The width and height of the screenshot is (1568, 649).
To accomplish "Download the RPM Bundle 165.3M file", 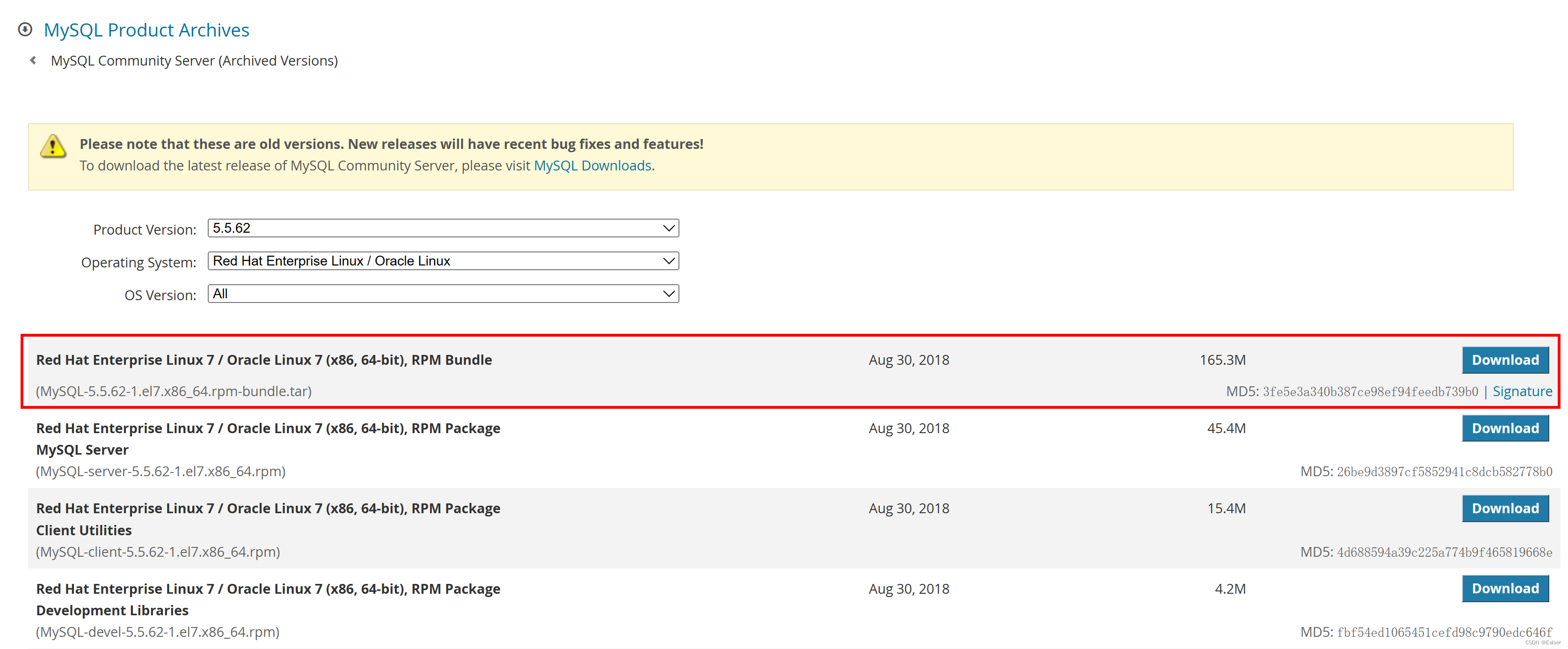I will 1505,360.
